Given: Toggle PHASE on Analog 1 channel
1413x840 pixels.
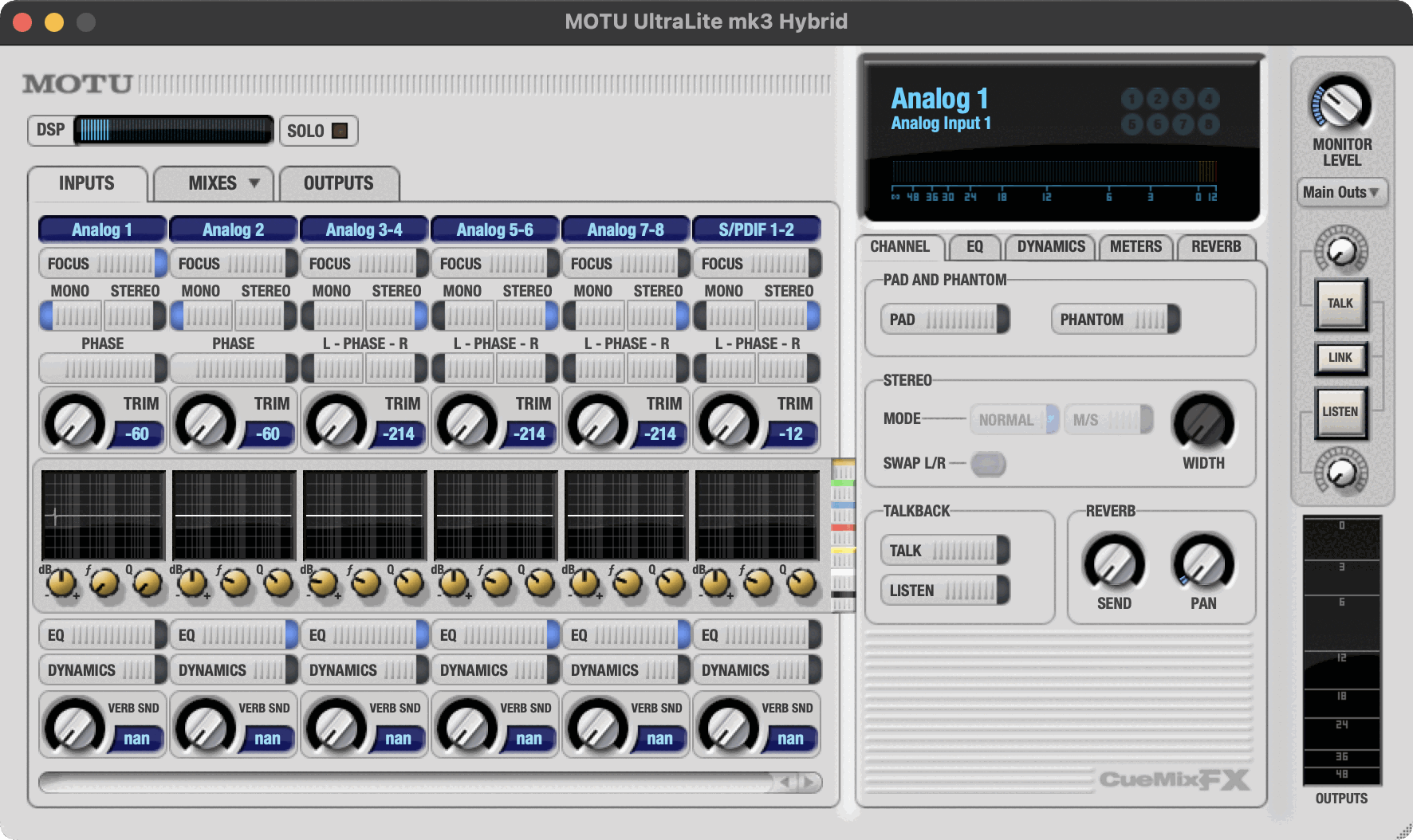Looking at the screenshot, I should tap(103, 368).
